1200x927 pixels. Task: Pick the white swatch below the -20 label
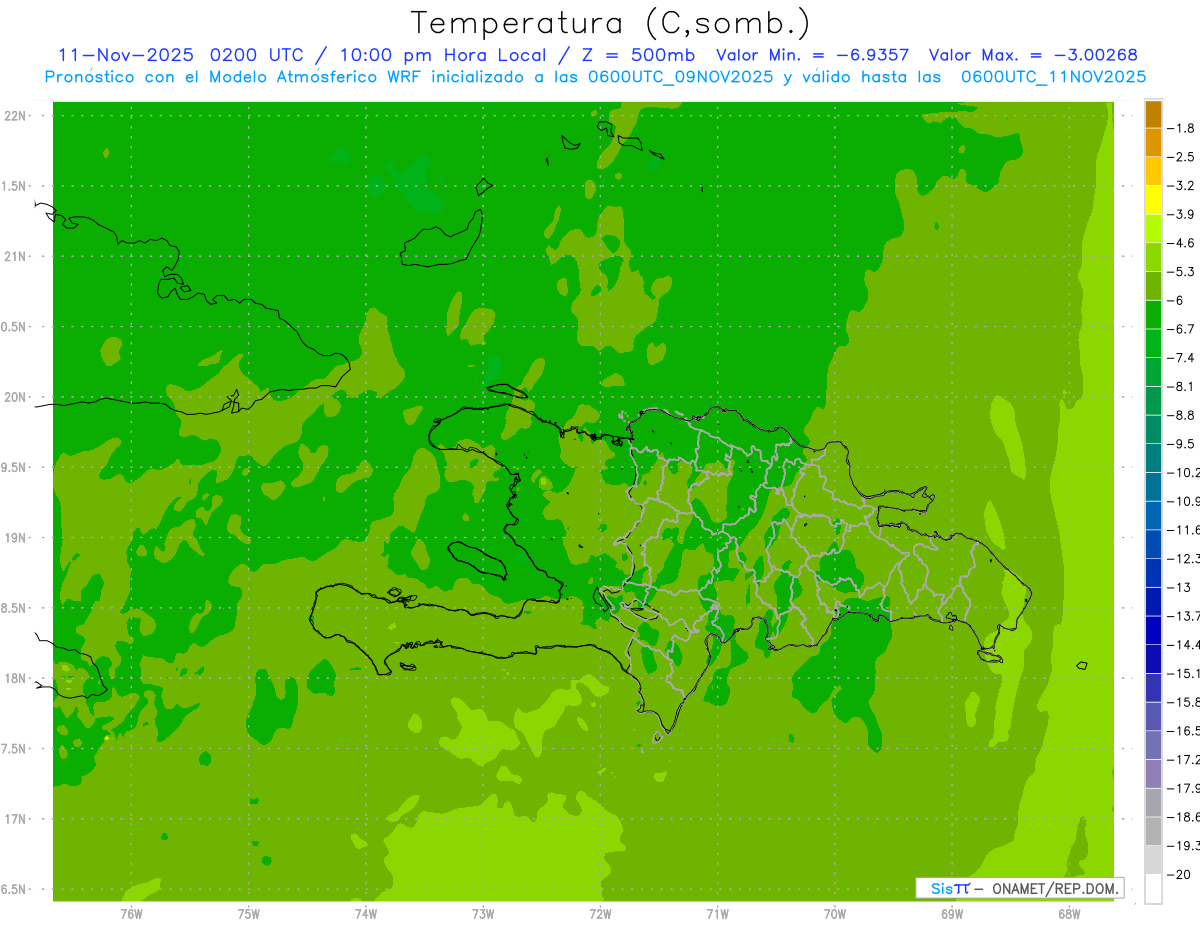(x=1153, y=889)
